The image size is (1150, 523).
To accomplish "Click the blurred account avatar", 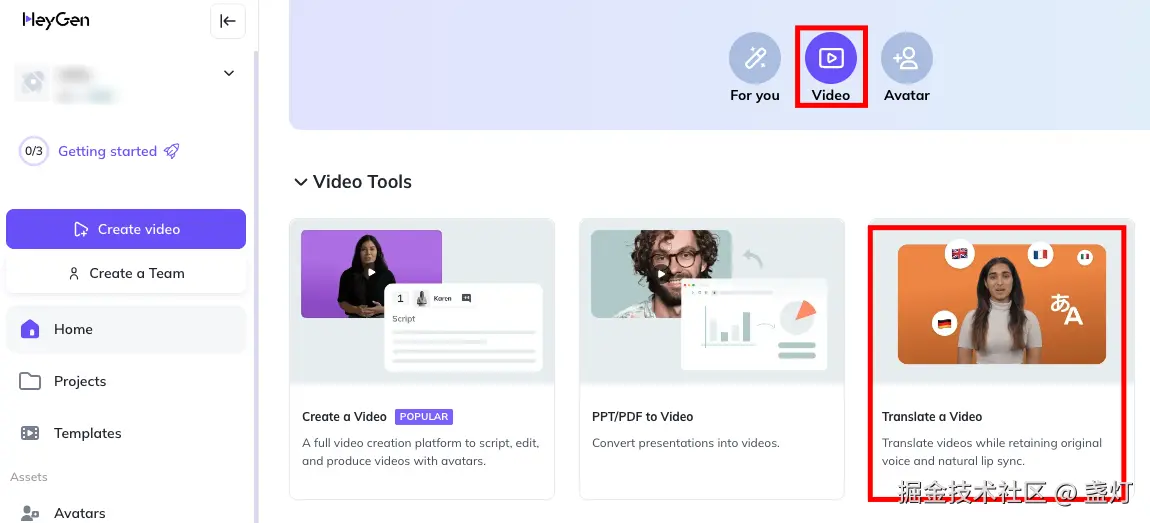I will pos(32,82).
